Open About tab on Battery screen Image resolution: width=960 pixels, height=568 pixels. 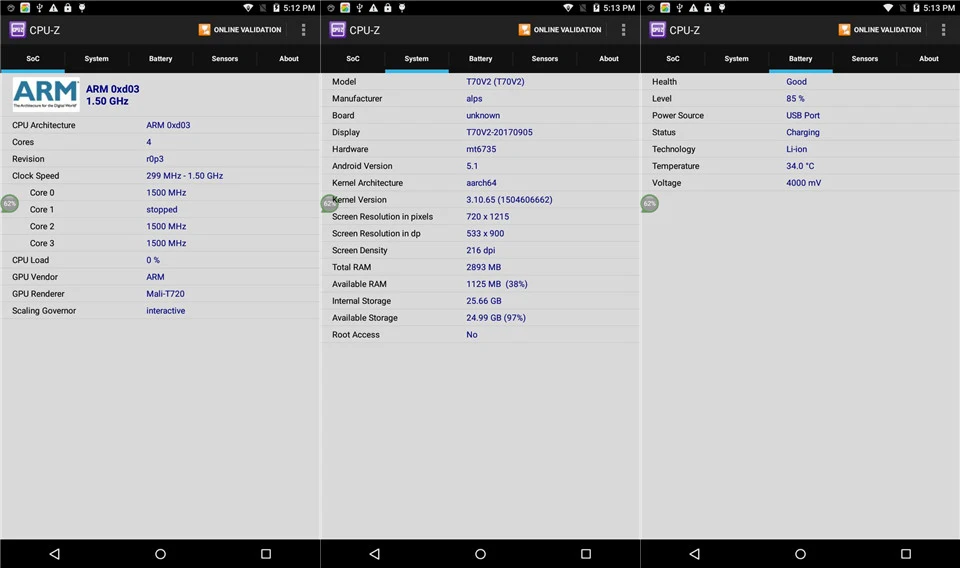(929, 59)
